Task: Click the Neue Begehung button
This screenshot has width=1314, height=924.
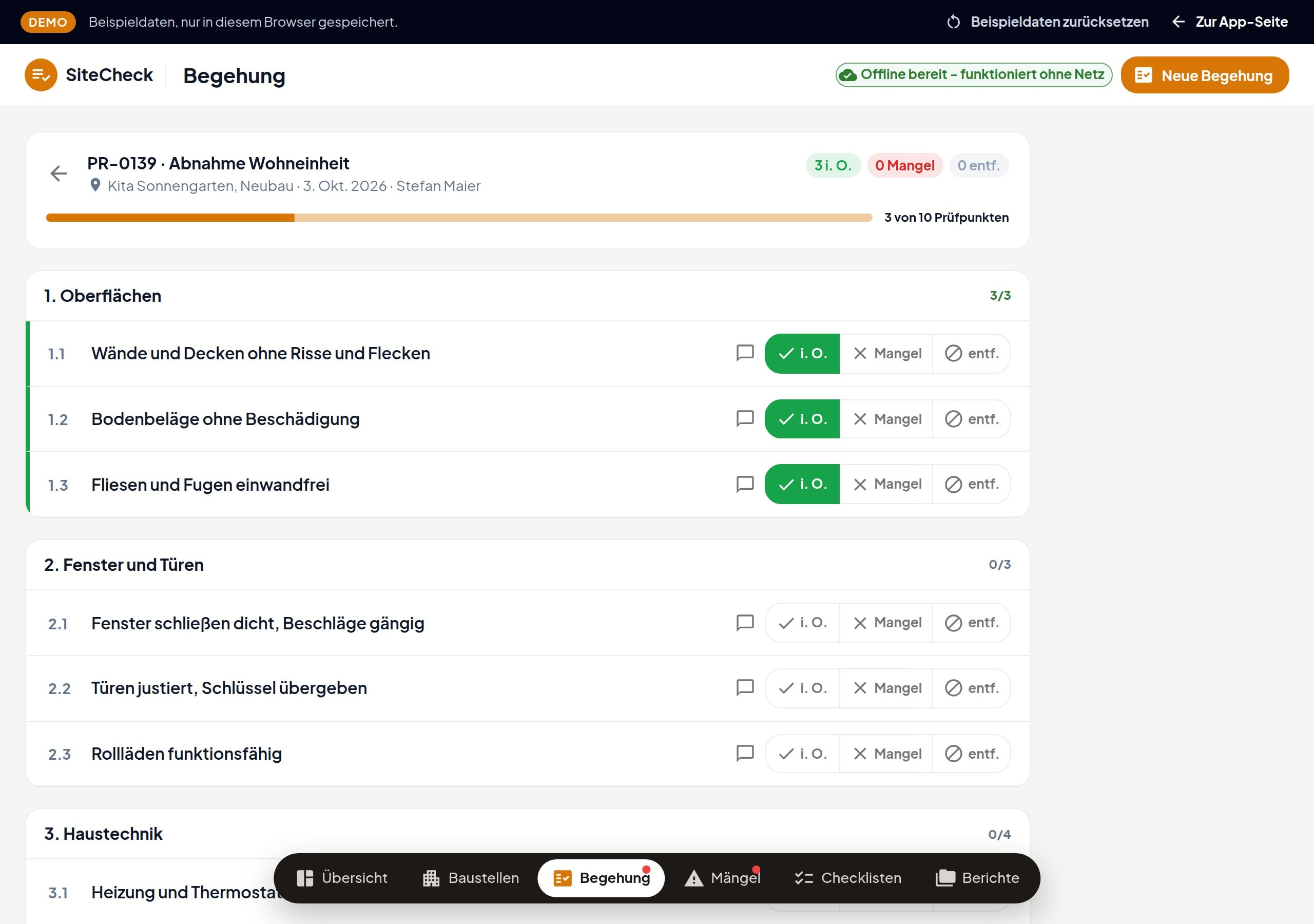Action: point(1205,75)
